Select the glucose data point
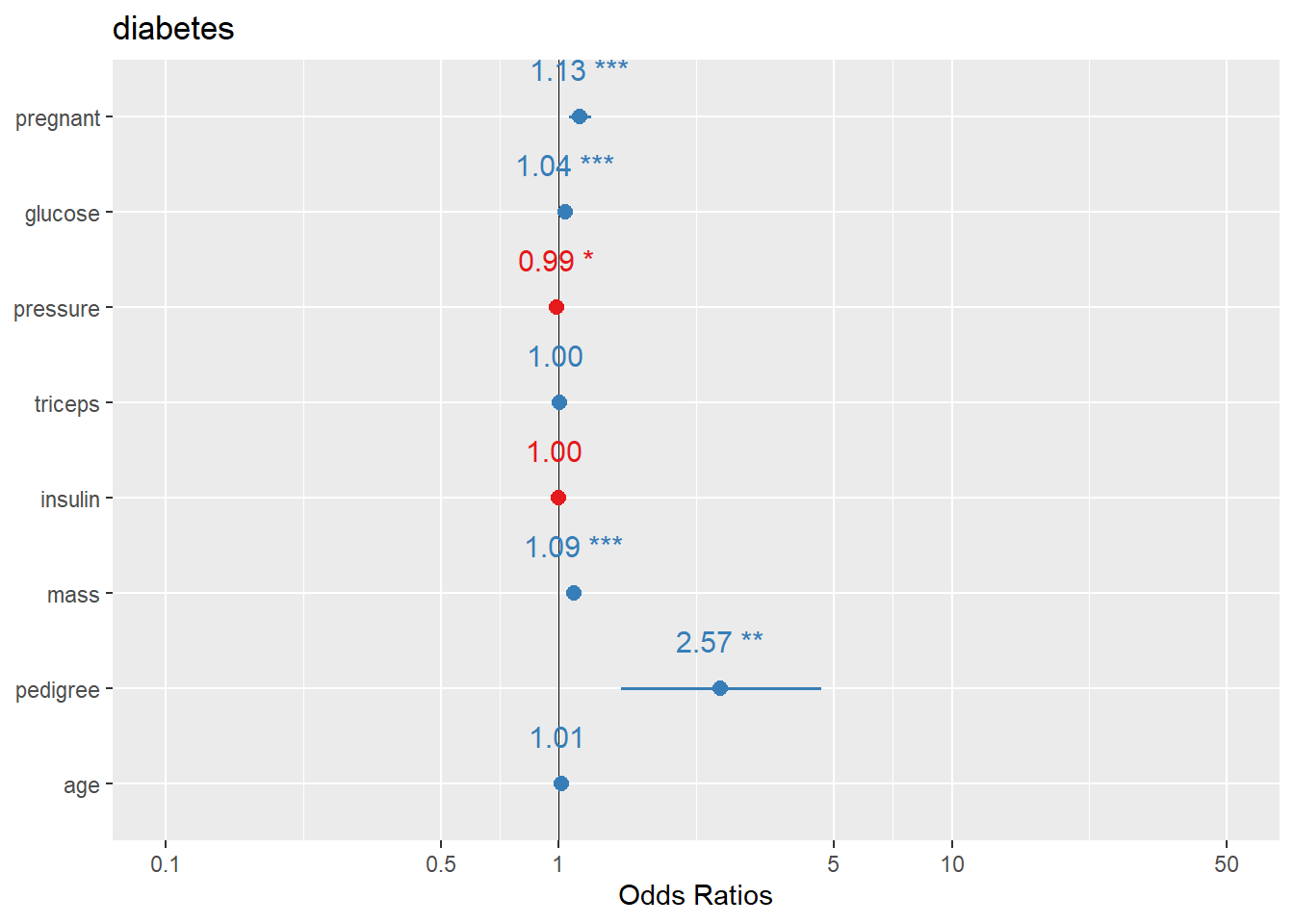 point(565,212)
